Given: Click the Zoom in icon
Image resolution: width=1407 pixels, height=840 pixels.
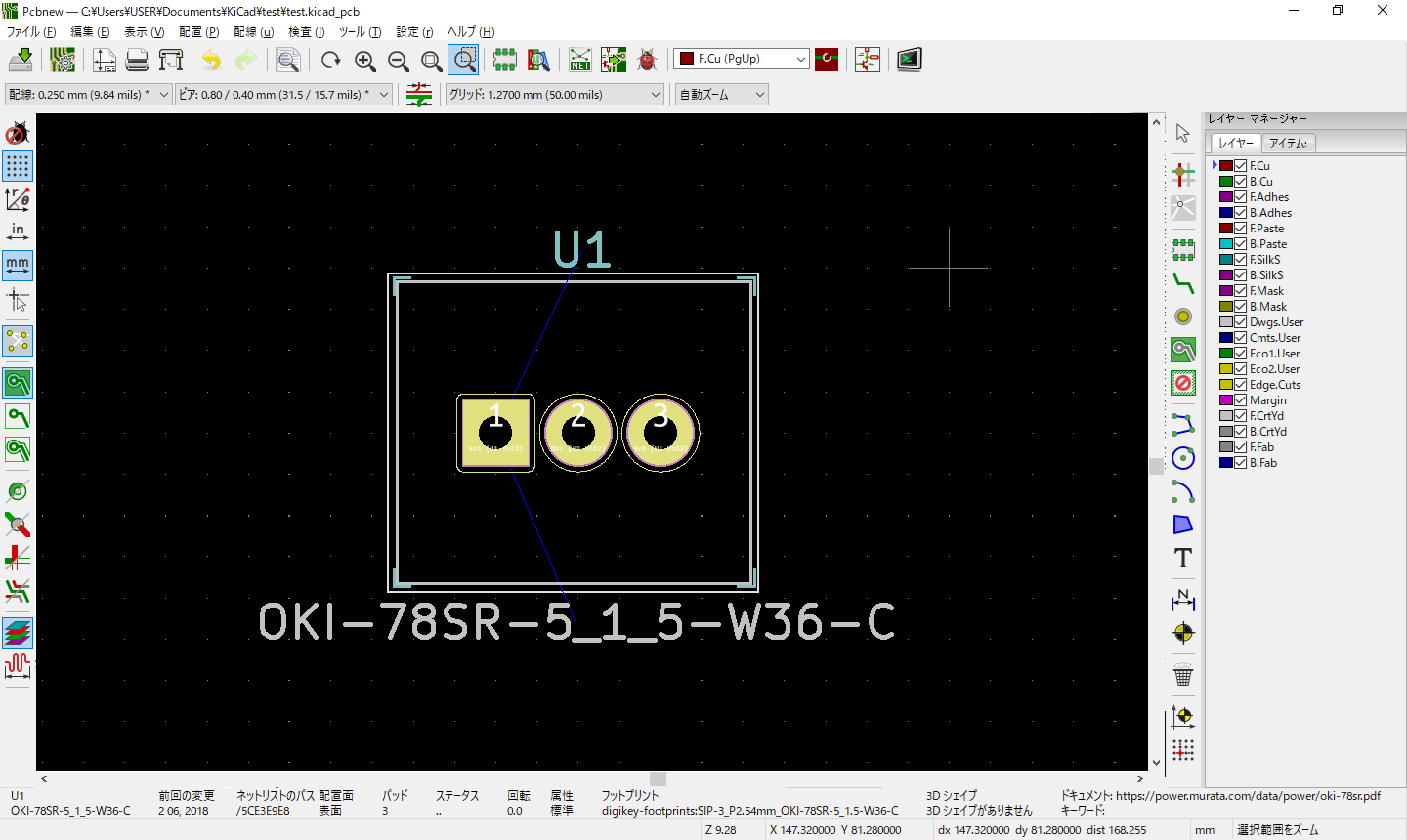Looking at the screenshot, I should [365, 60].
